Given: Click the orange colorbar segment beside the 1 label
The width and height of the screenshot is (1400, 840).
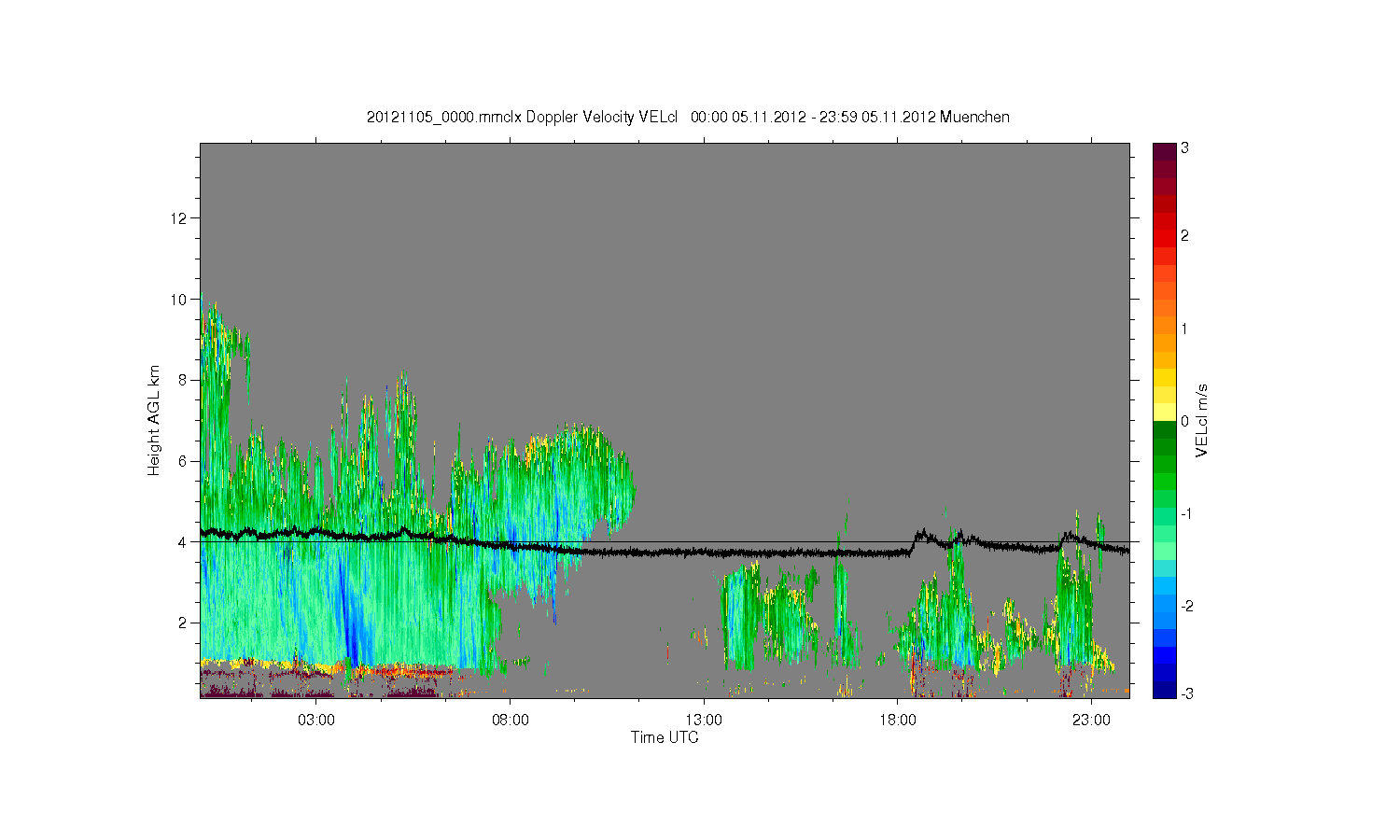Looking at the screenshot, I should (1164, 328).
